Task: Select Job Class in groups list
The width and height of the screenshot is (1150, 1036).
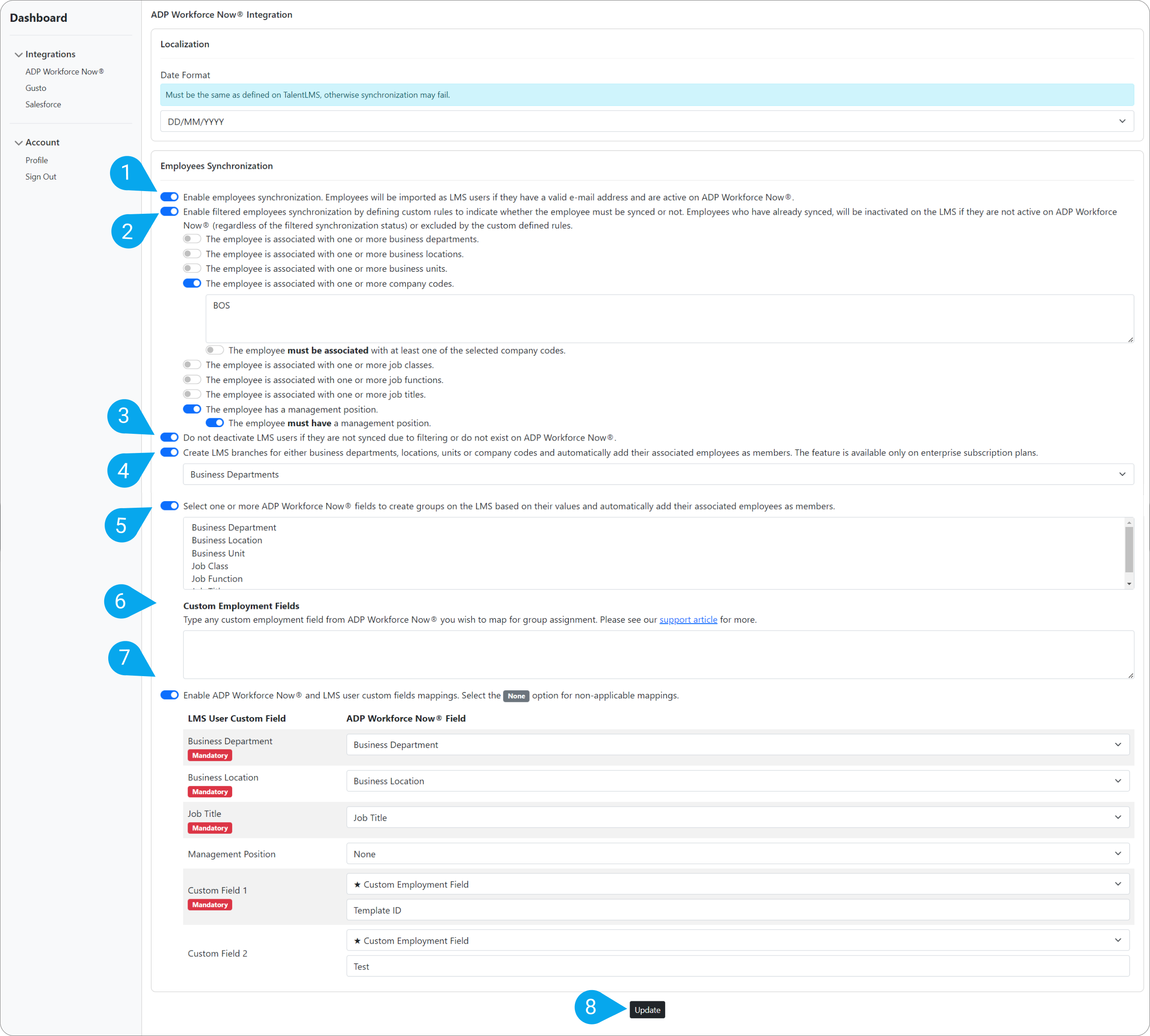Action: point(210,566)
